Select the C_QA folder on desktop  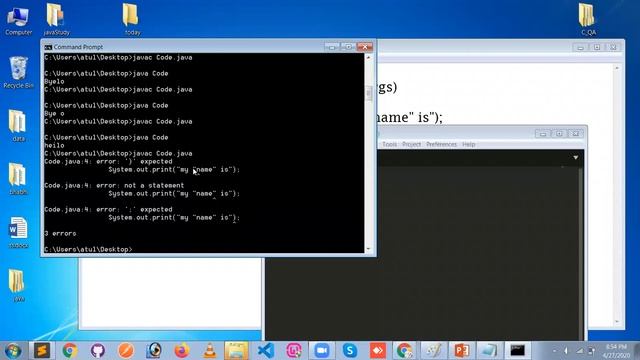(x=588, y=20)
